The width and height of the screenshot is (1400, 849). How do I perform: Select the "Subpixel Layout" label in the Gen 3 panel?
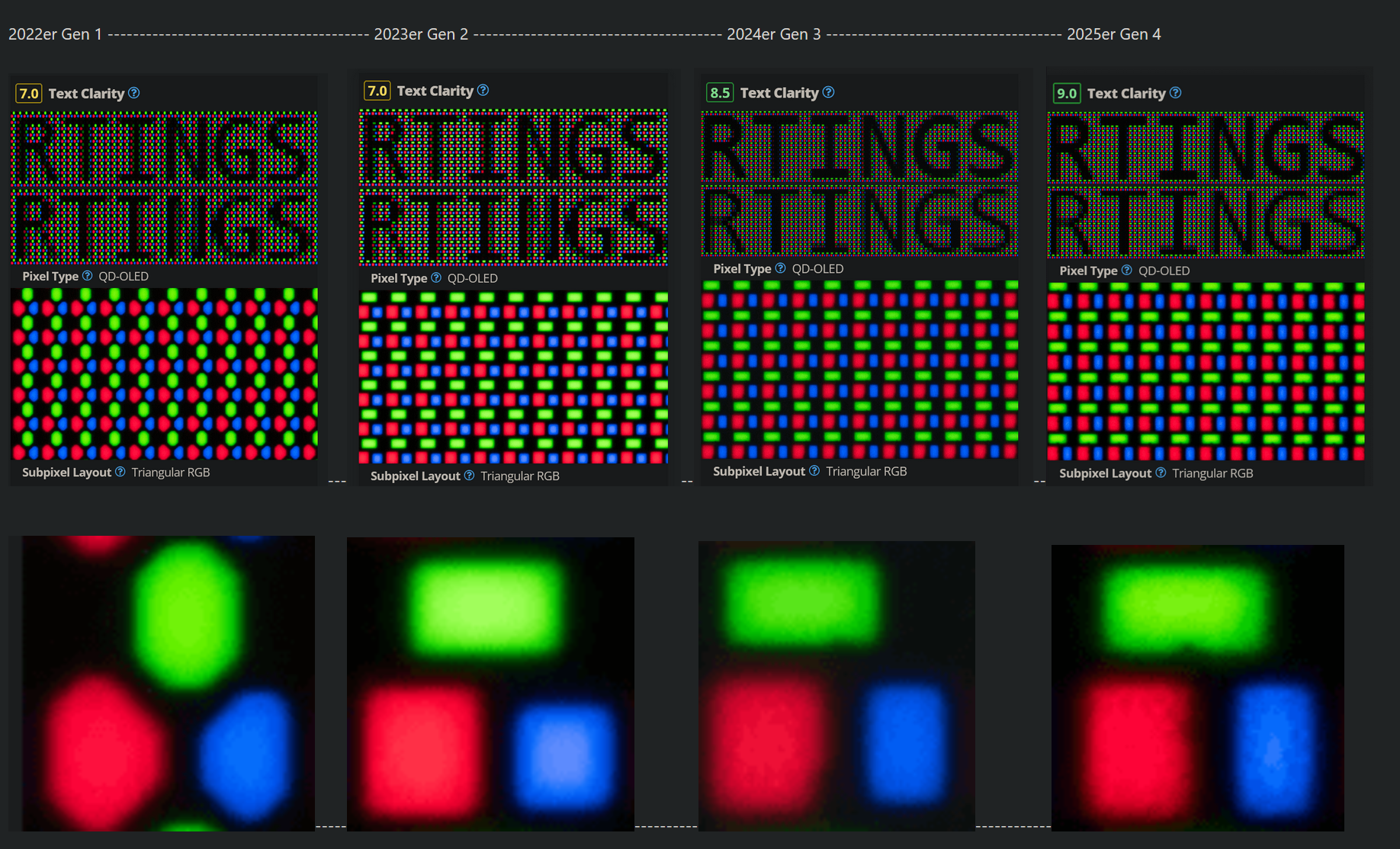click(x=759, y=472)
